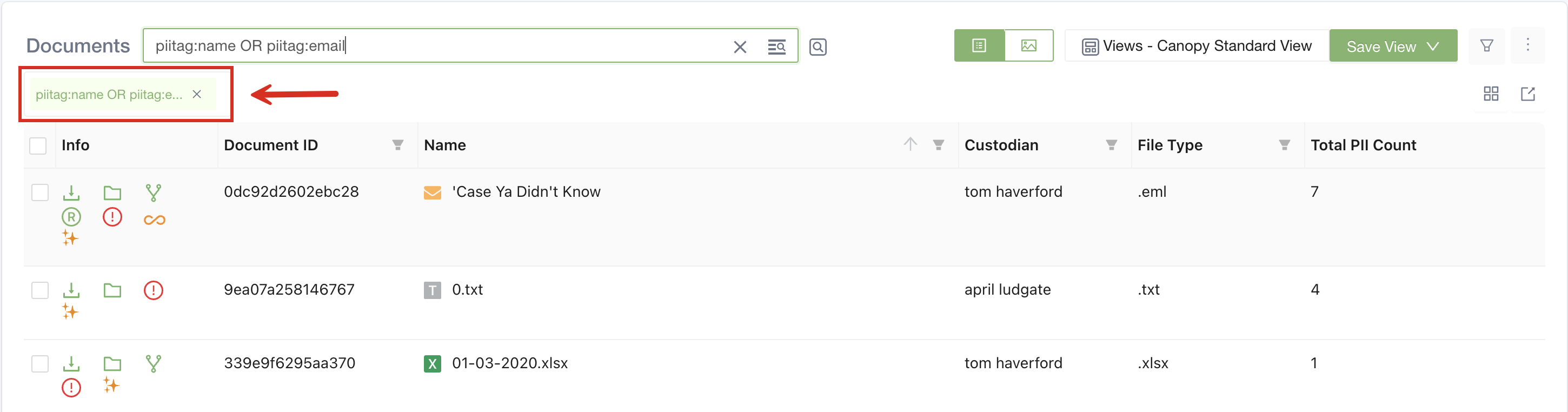Remove the piitag:name OR piitag:e... filter chip
Viewport: 1568px width, 412px height.
point(197,94)
